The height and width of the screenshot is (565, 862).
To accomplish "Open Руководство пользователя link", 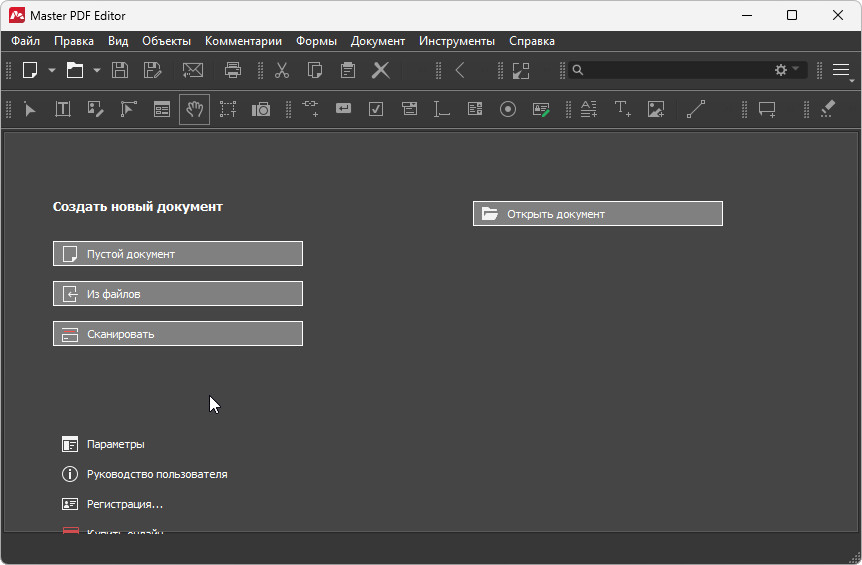I will pyautogui.click(x=157, y=474).
